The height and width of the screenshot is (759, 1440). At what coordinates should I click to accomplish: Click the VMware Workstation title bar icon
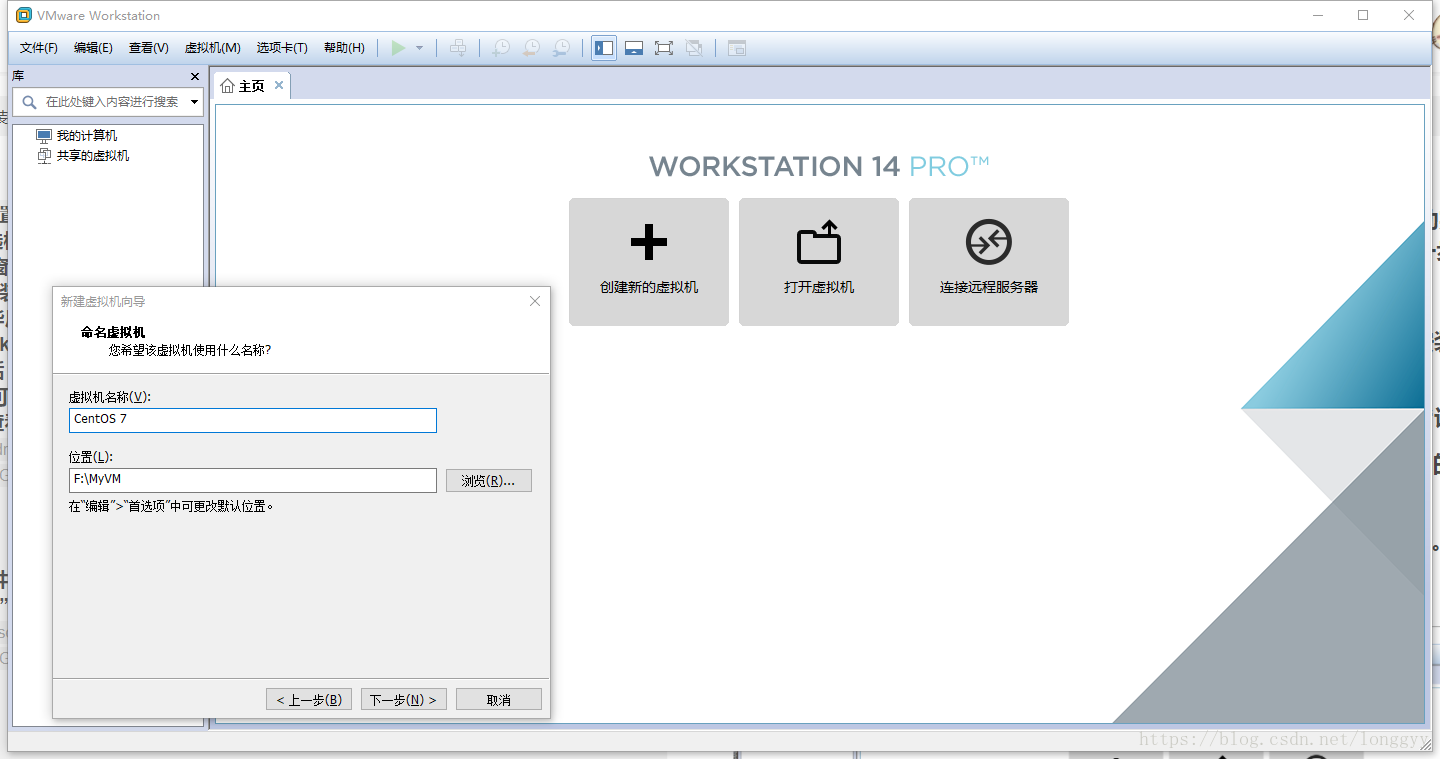[x=24, y=15]
